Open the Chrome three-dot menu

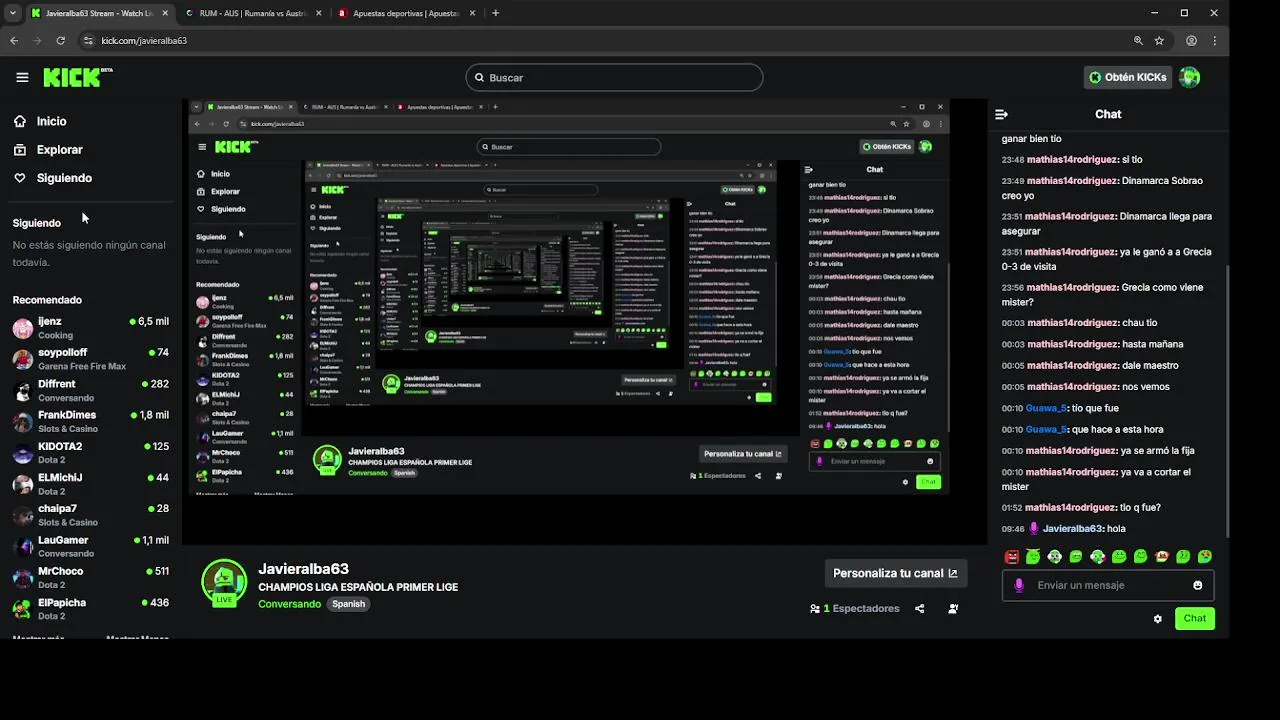click(x=1215, y=41)
